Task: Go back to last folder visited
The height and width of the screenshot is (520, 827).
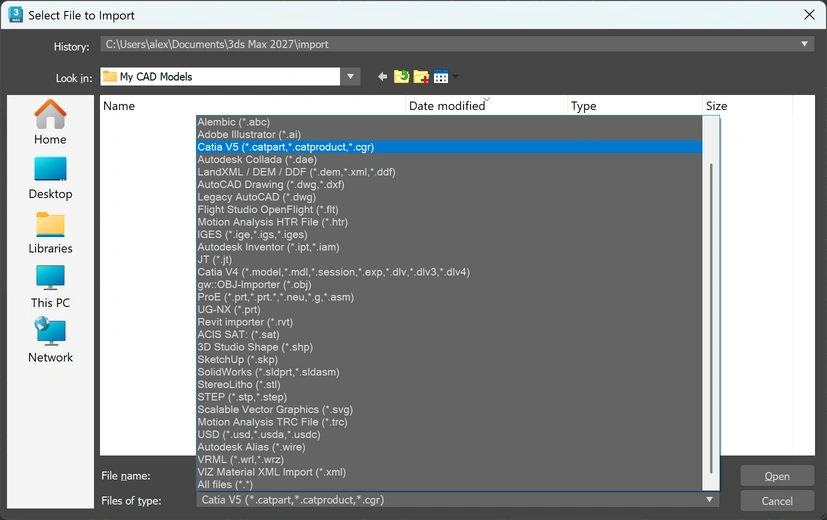Action: 382,77
